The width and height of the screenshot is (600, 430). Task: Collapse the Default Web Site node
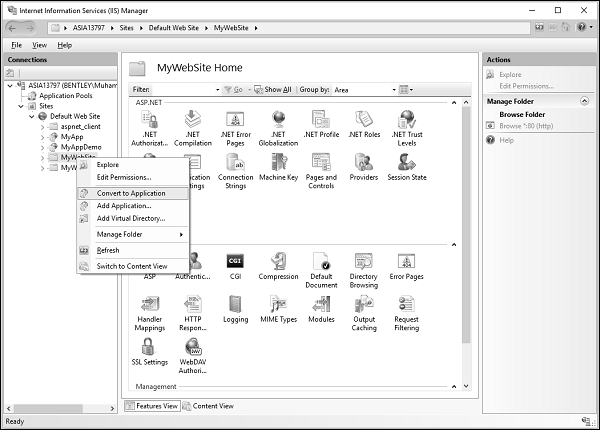click(x=32, y=117)
